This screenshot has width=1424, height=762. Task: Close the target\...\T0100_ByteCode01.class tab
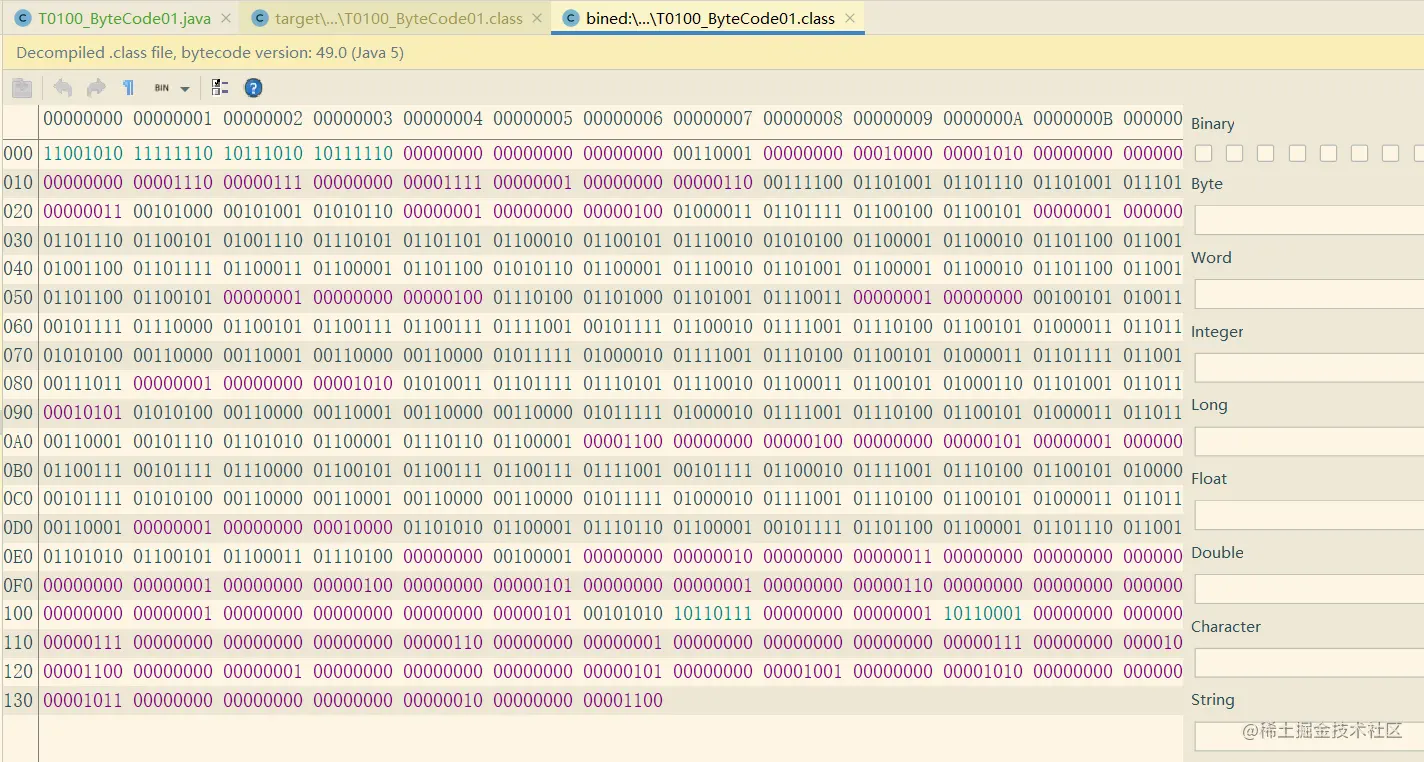click(537, 18)
